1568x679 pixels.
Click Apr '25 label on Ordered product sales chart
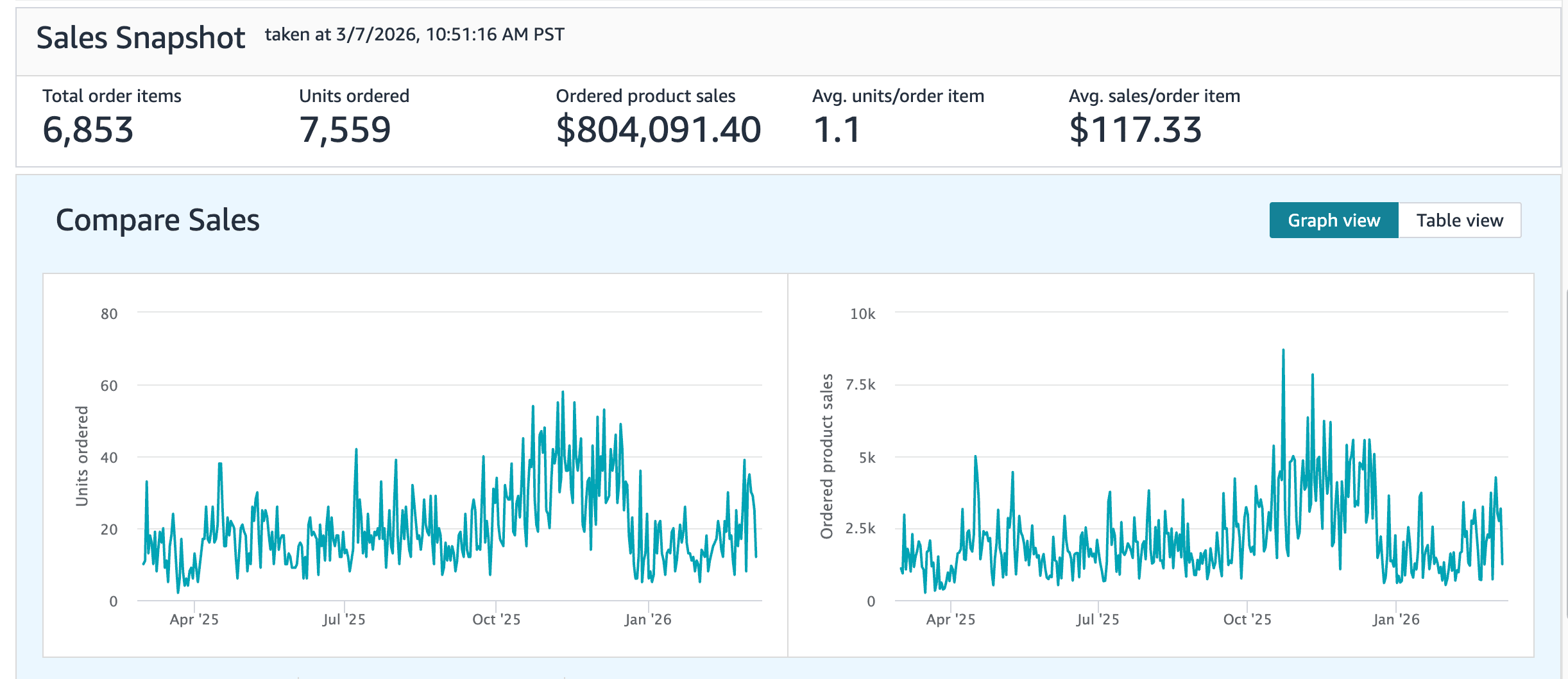(950, 619)
